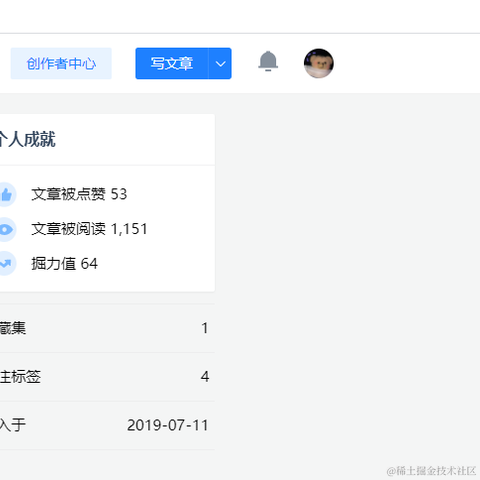Click the trend icon beside 掘力值

(x=5, y=264)
